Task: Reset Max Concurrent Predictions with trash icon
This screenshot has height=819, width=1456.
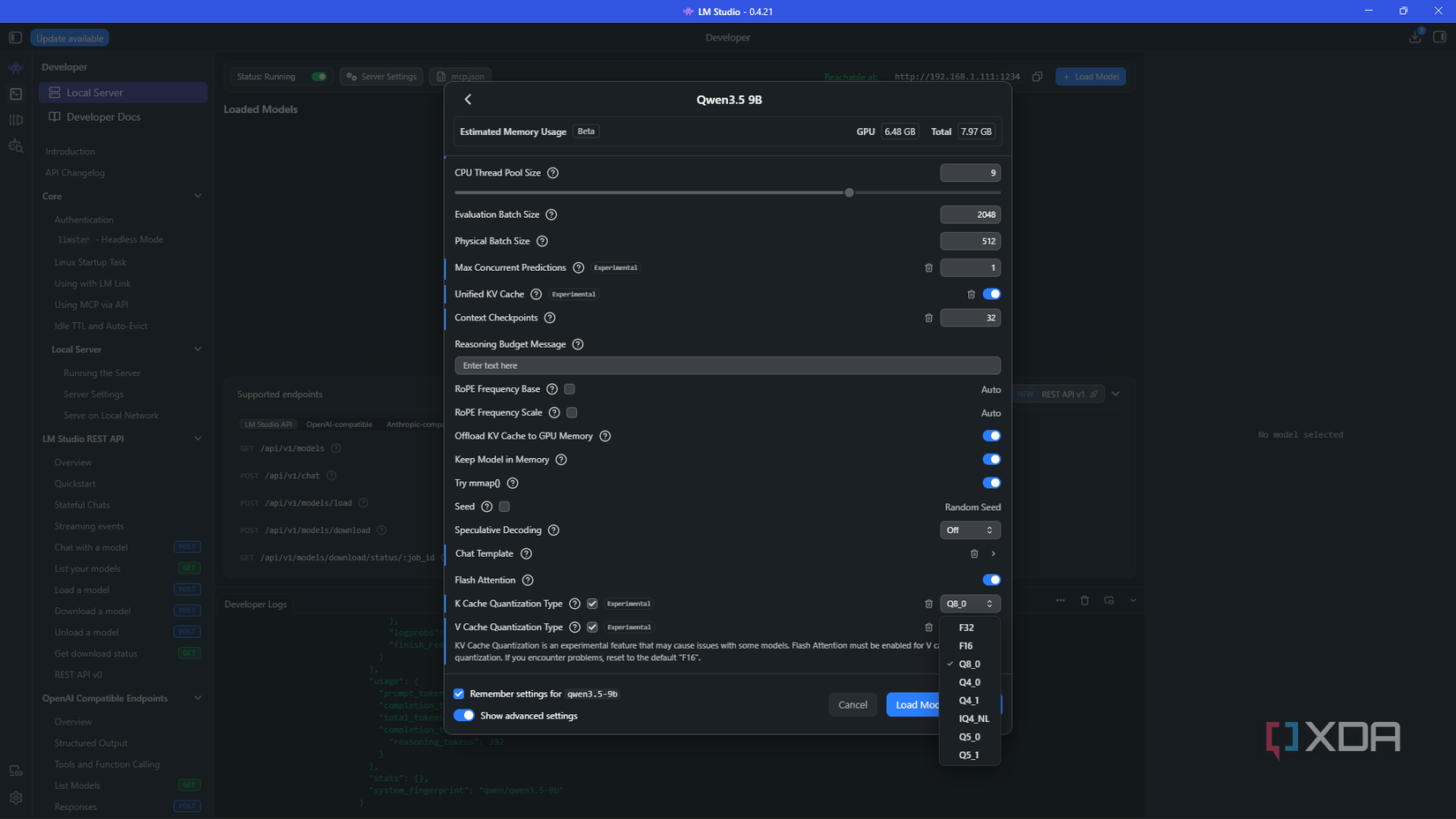Action: click(x=928, y=267)
